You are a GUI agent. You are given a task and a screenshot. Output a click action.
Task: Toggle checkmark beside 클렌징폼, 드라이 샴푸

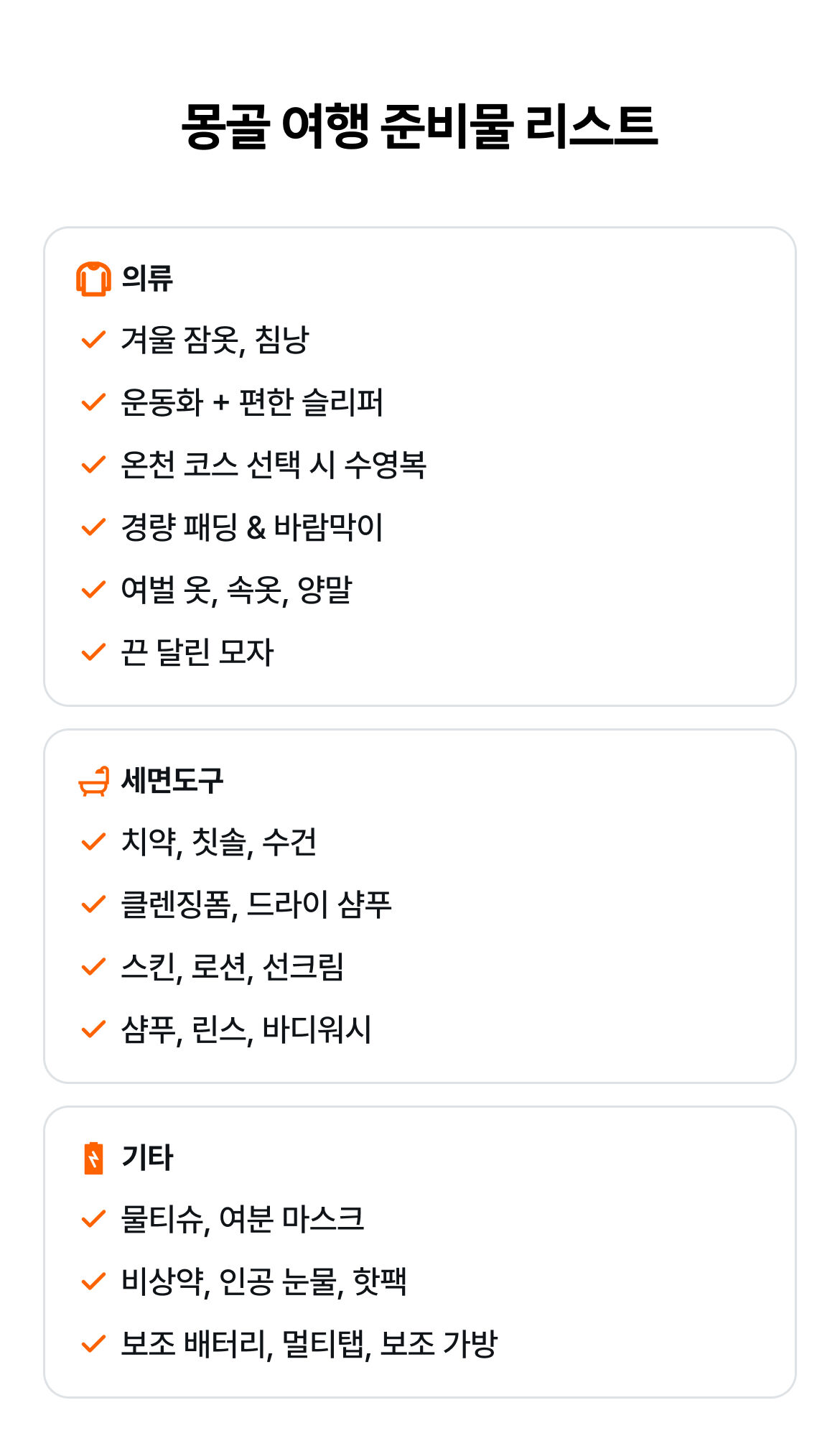click(93, 904)
